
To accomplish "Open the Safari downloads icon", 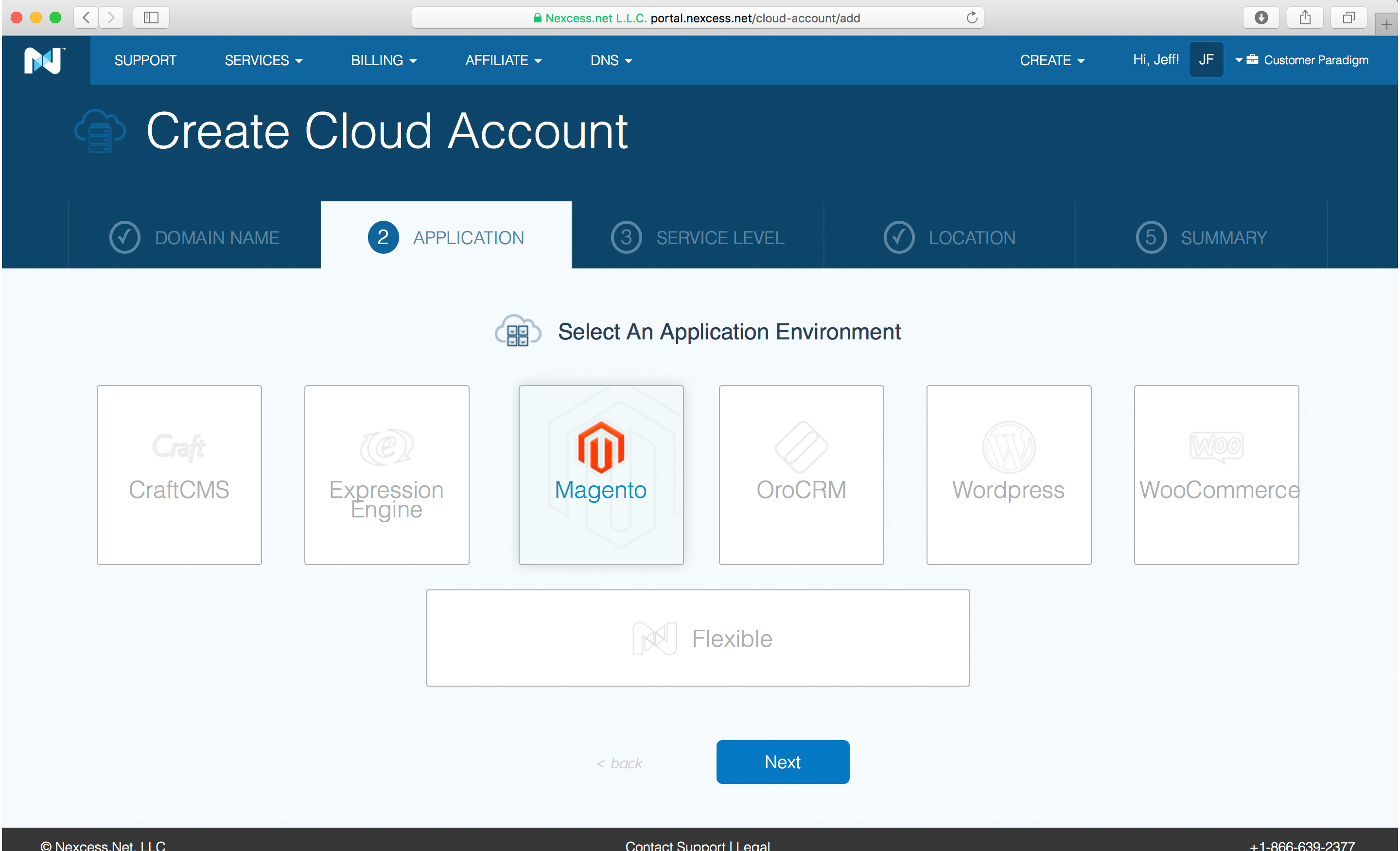I will (1261, 18).
